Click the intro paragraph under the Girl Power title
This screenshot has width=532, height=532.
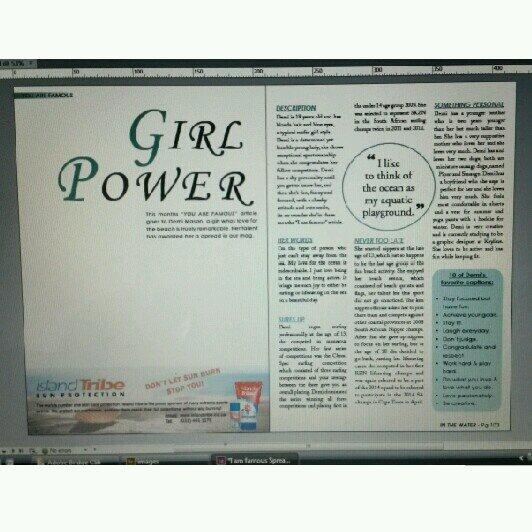tap(202, 225)
